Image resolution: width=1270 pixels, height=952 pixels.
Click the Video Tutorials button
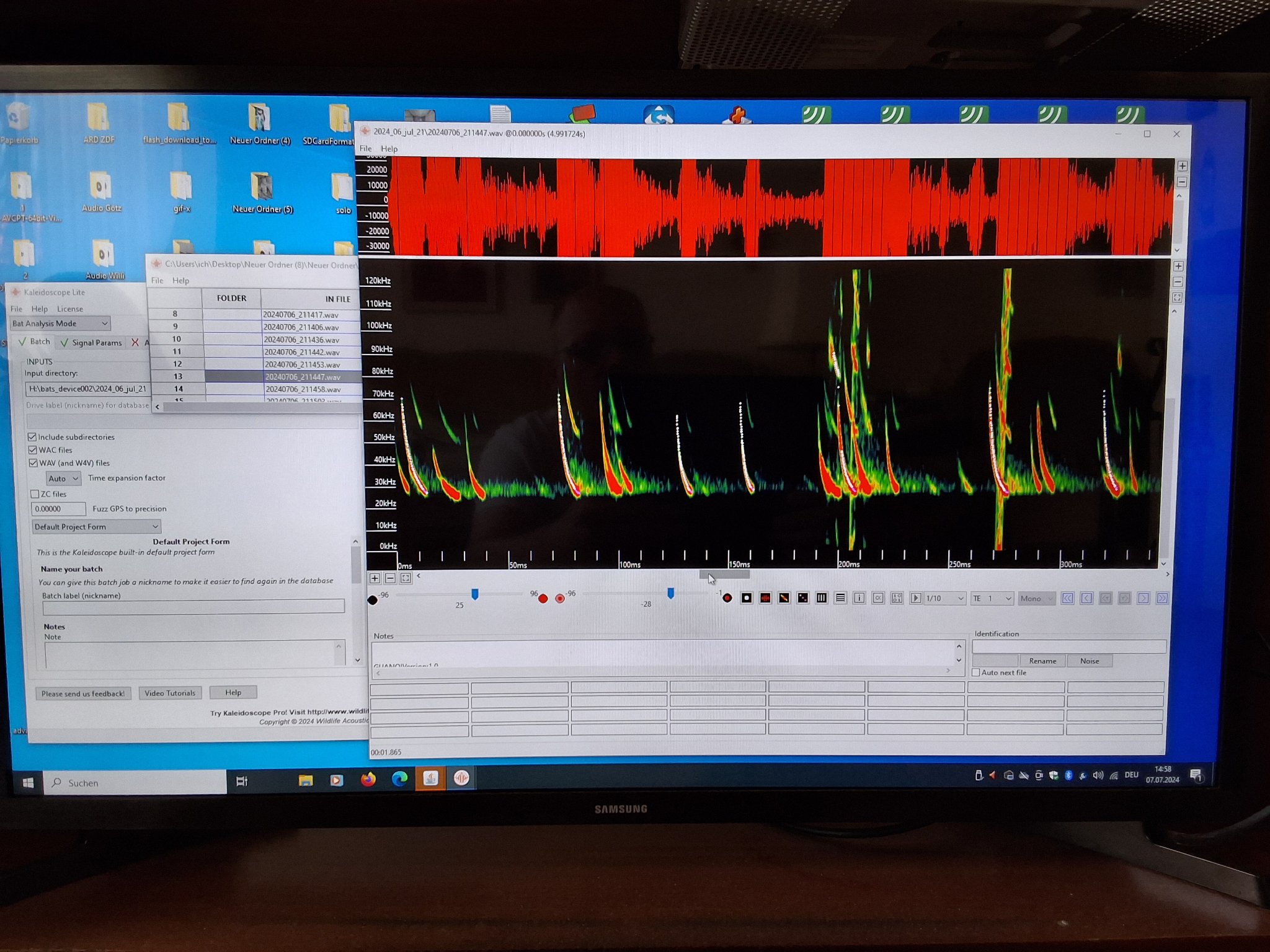(x=169, y=693)
